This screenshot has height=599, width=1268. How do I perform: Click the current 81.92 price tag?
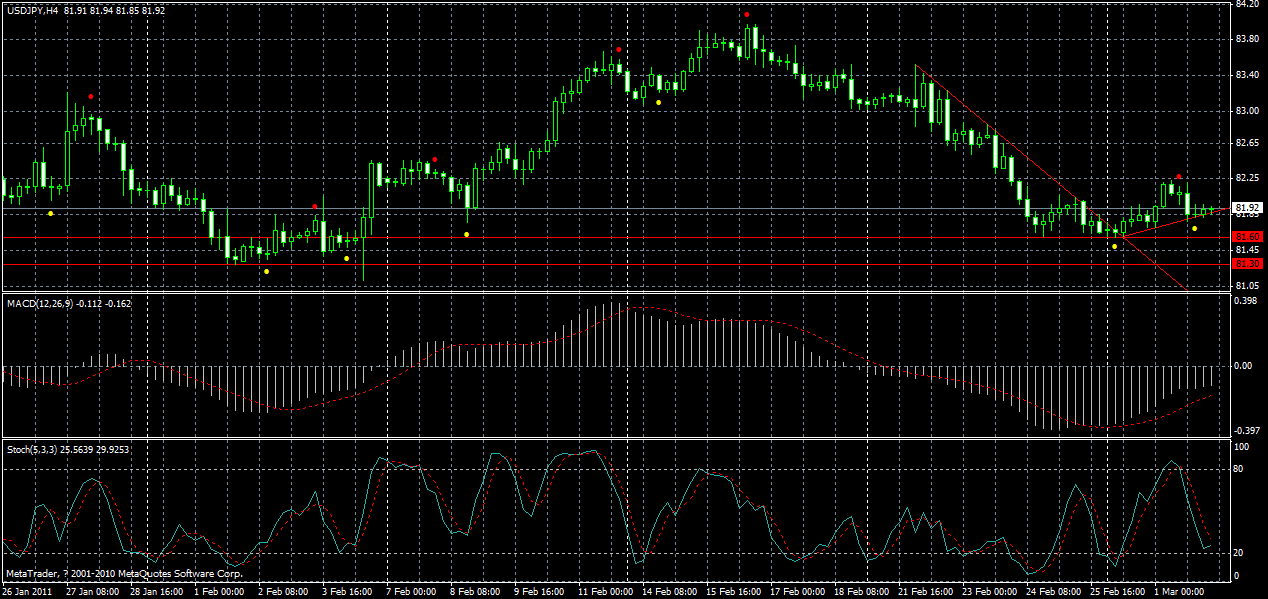click(1245, 208)
